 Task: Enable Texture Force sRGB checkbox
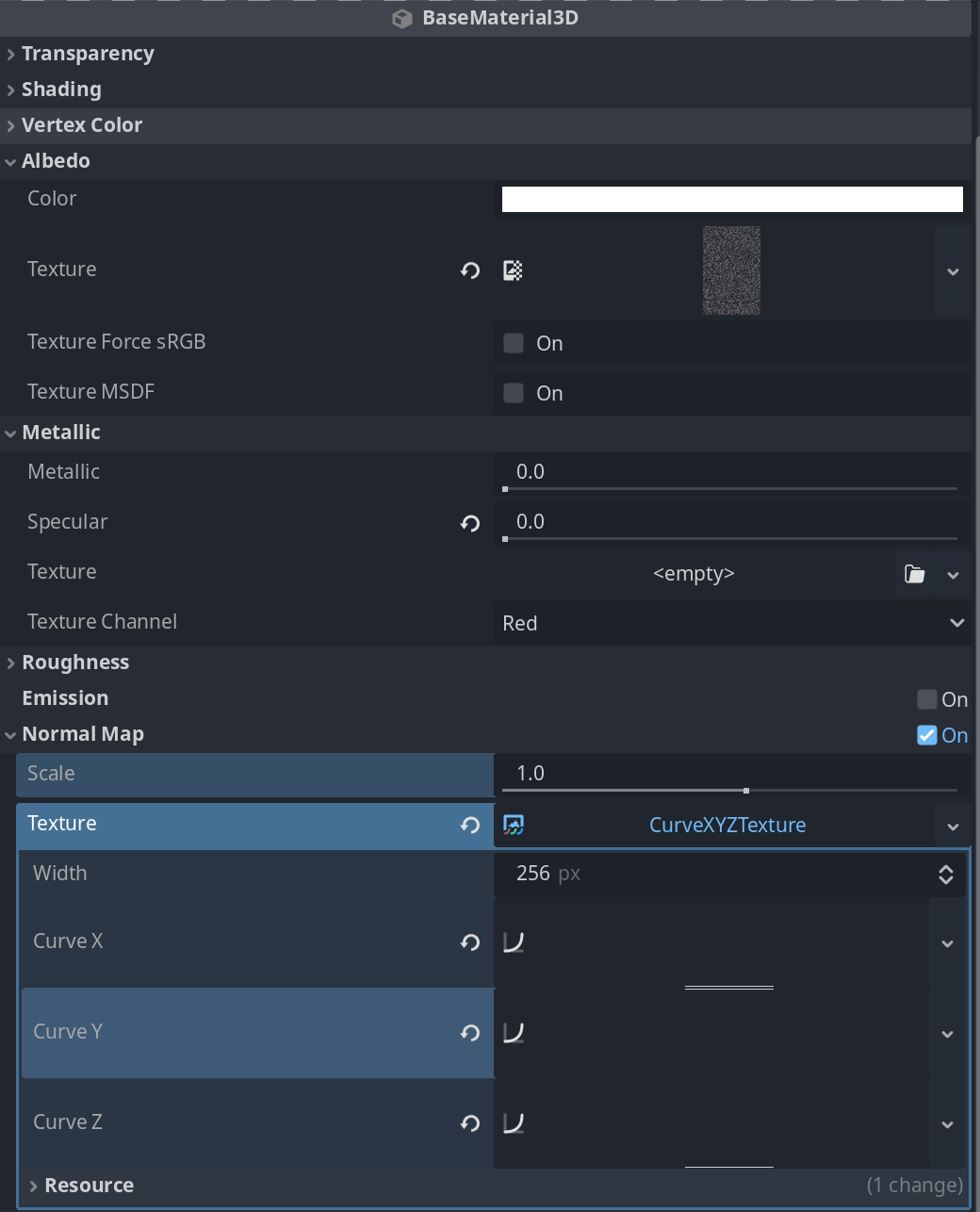click(514, 343)
